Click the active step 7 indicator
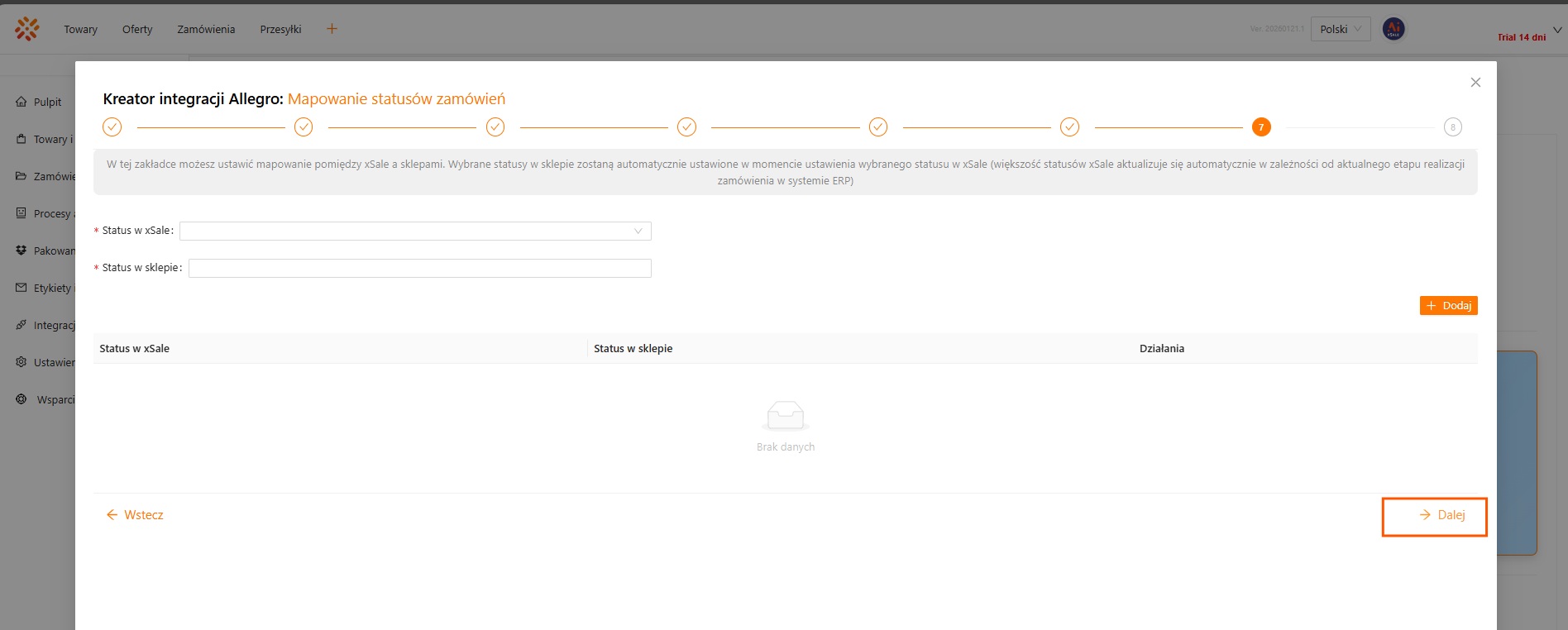This screenshot has width=1568, height=630. pos(1261,127)
